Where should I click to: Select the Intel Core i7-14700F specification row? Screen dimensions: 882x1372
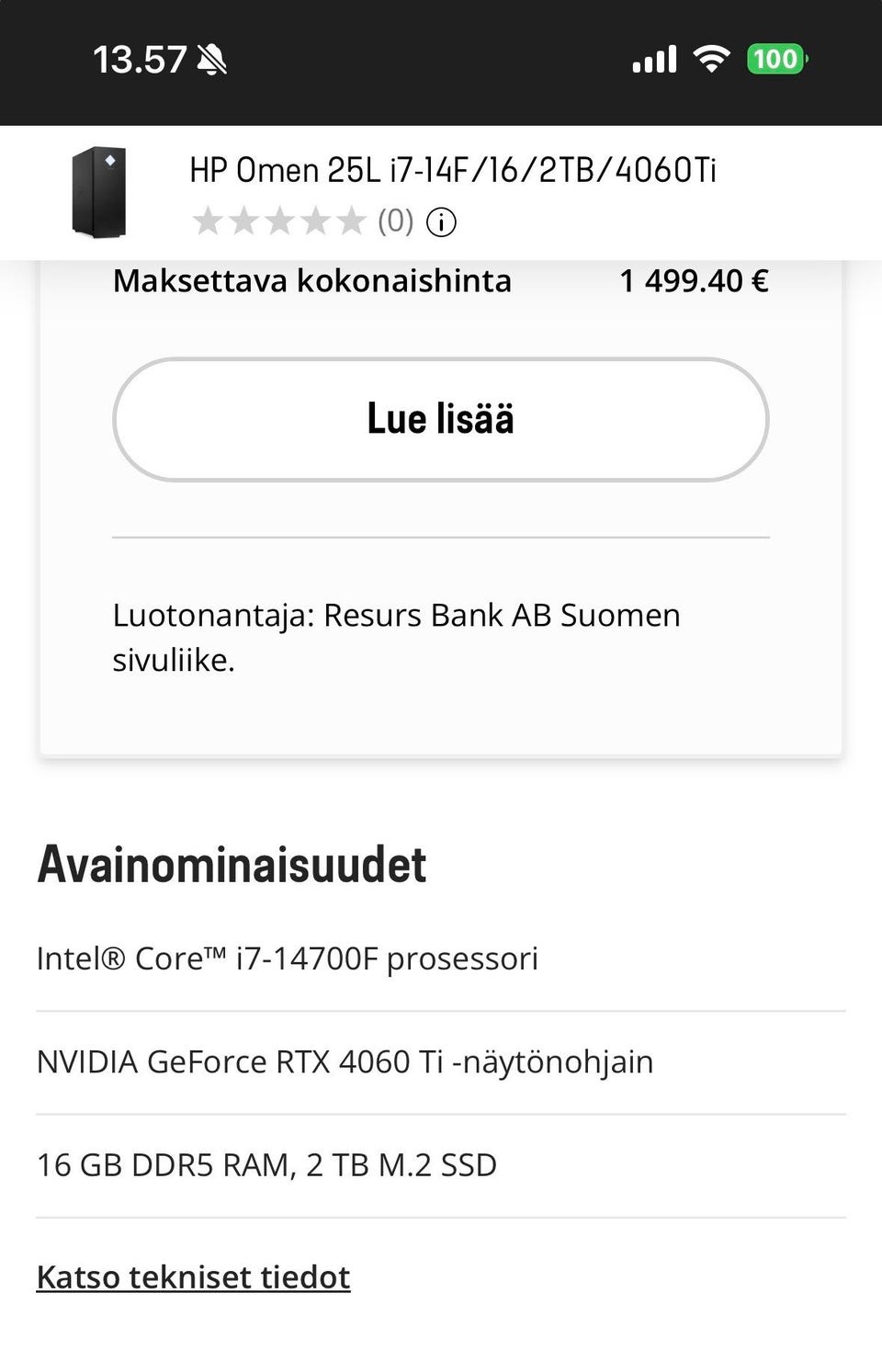288,958
